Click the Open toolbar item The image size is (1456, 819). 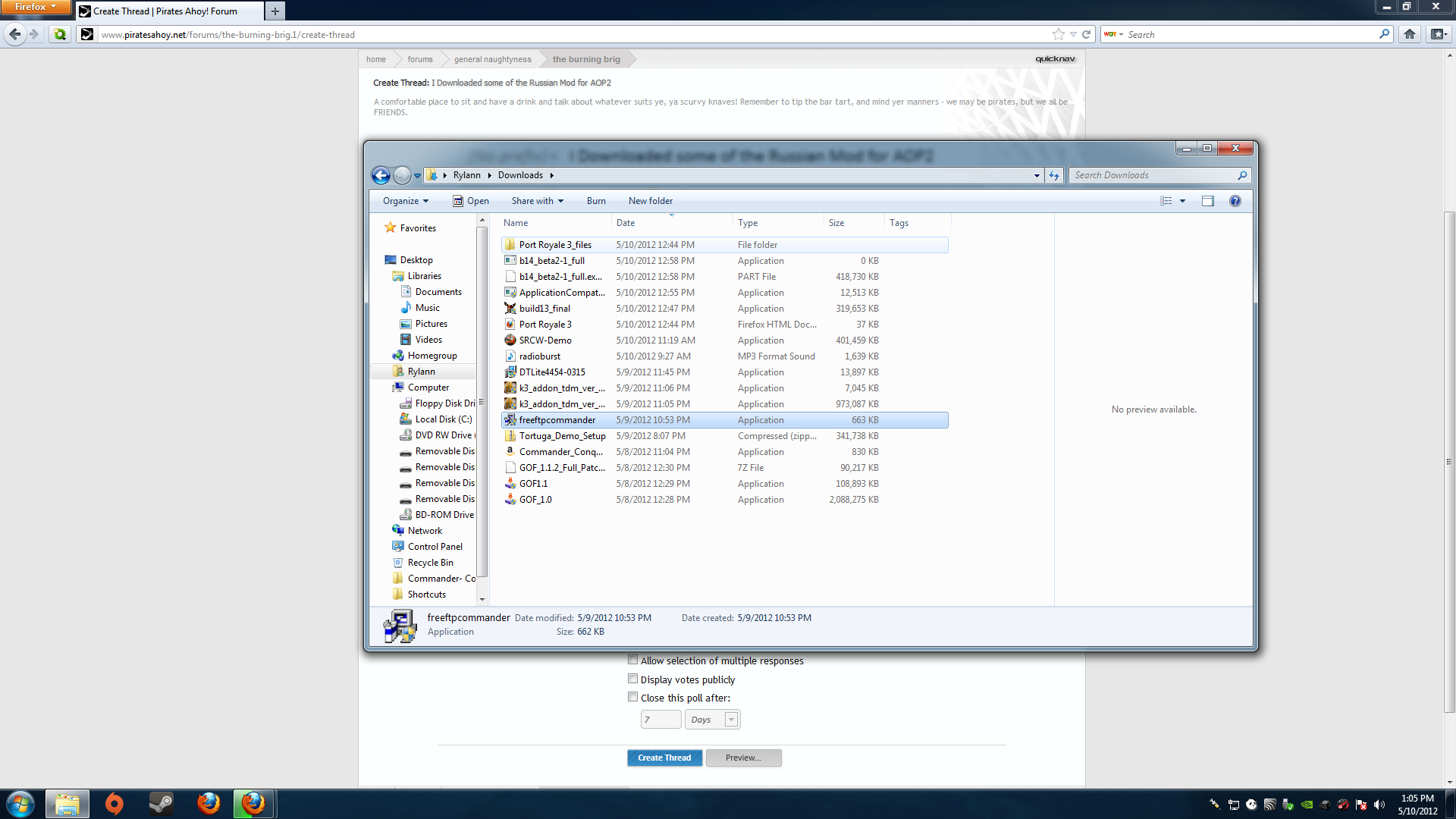point(471,201)
